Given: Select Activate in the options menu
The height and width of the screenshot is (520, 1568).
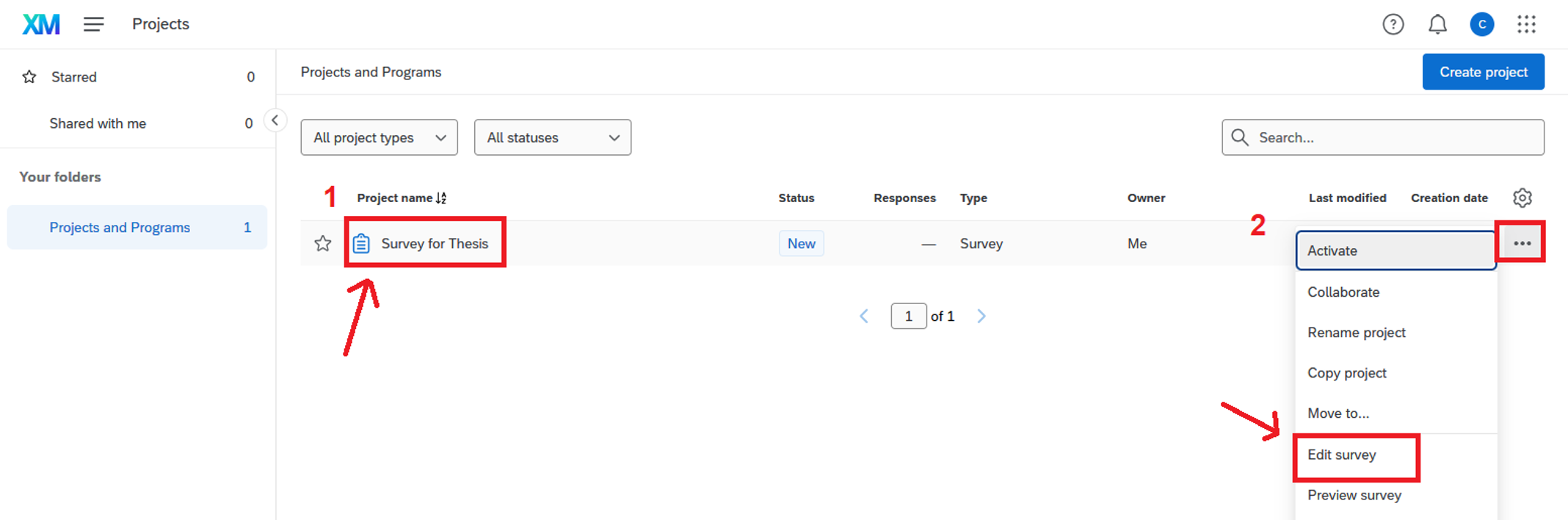Looking at the screenshot, I should click(x=1332, y=250).
